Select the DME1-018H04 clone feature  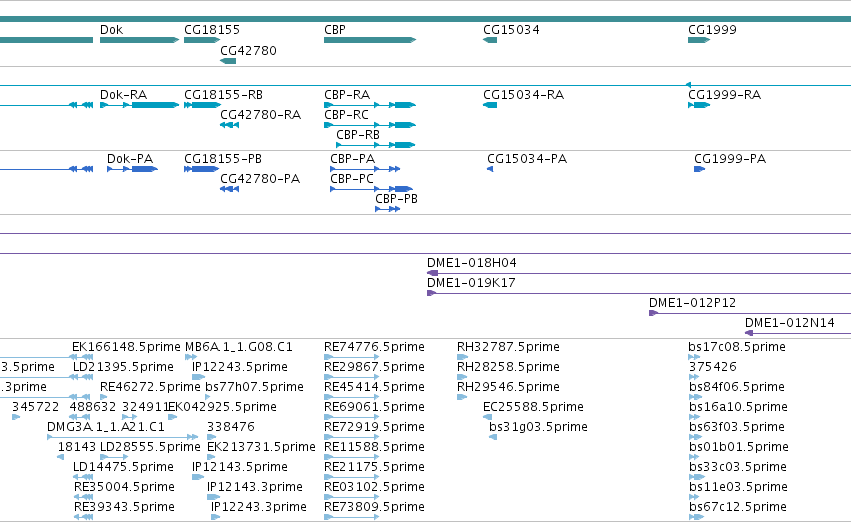pos(639,273)
